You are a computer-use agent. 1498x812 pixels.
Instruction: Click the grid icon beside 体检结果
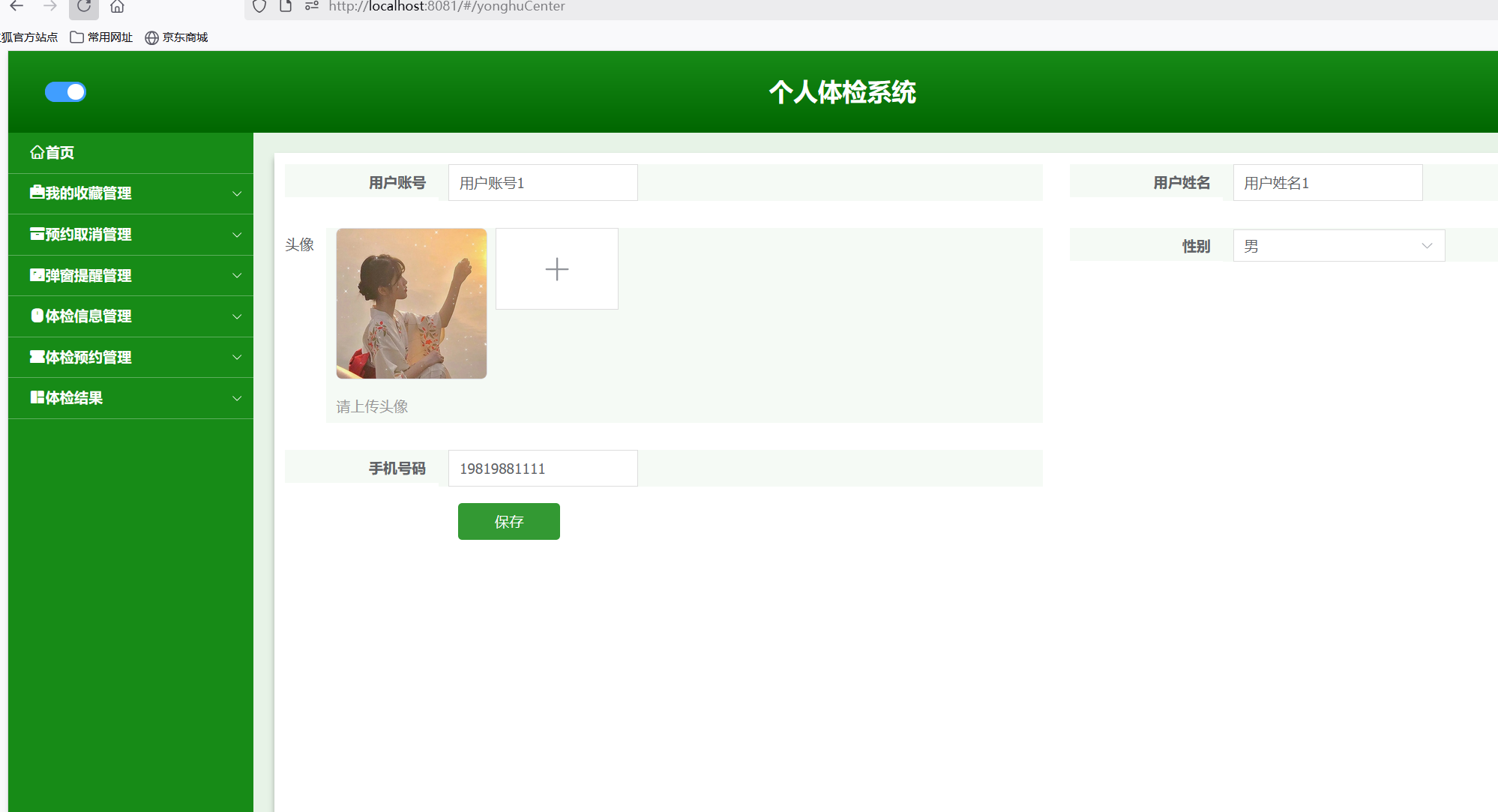37,397
